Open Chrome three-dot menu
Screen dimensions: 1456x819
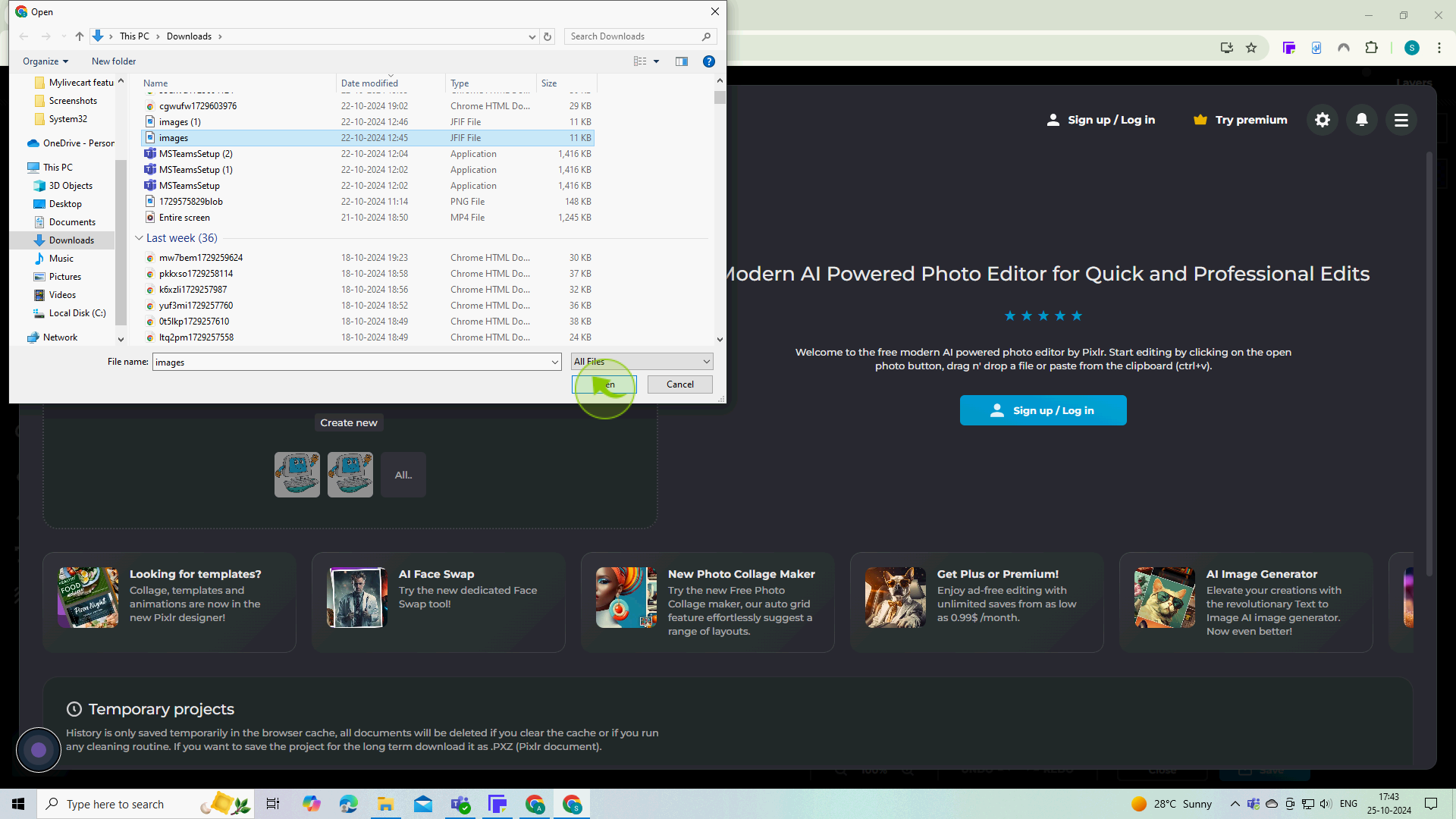coord(1439,48)
